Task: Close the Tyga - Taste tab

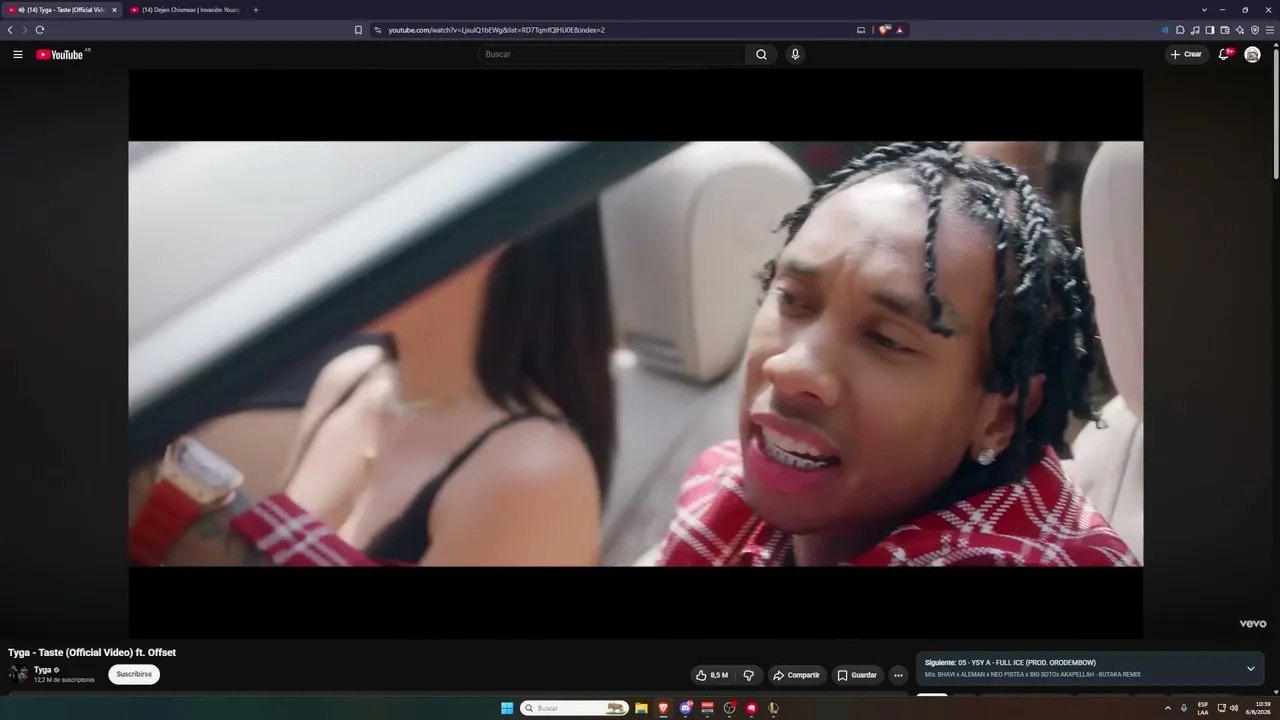Action: point(114,10)
